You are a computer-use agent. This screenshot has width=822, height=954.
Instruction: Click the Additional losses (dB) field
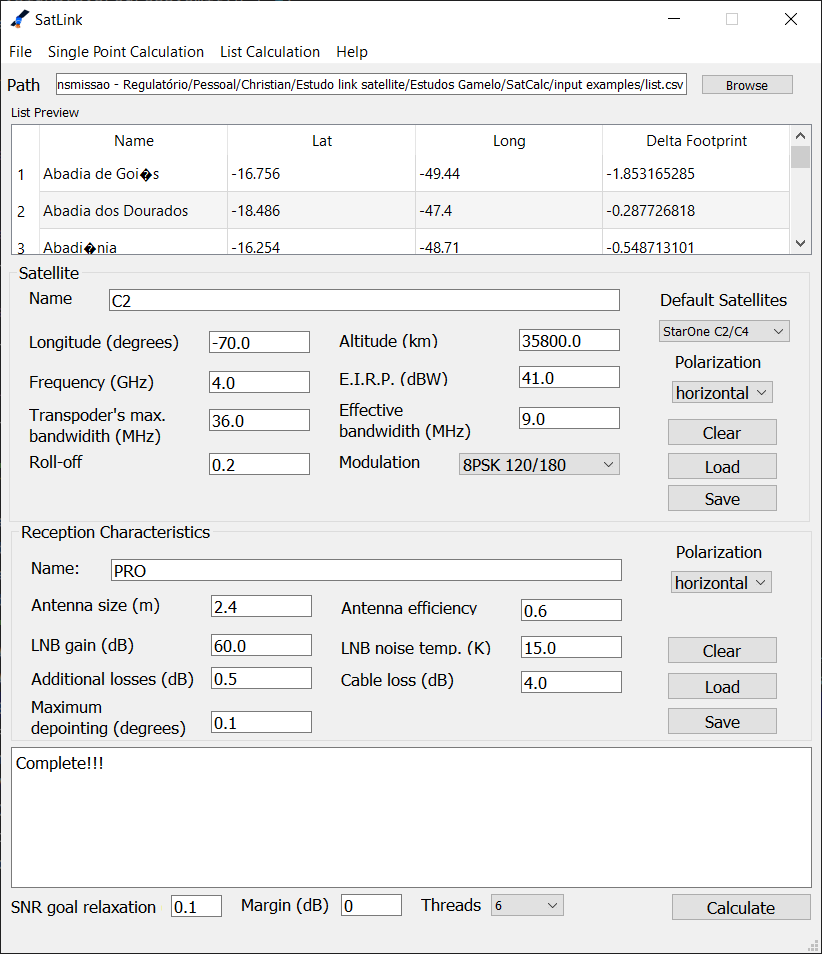[261, 678]
